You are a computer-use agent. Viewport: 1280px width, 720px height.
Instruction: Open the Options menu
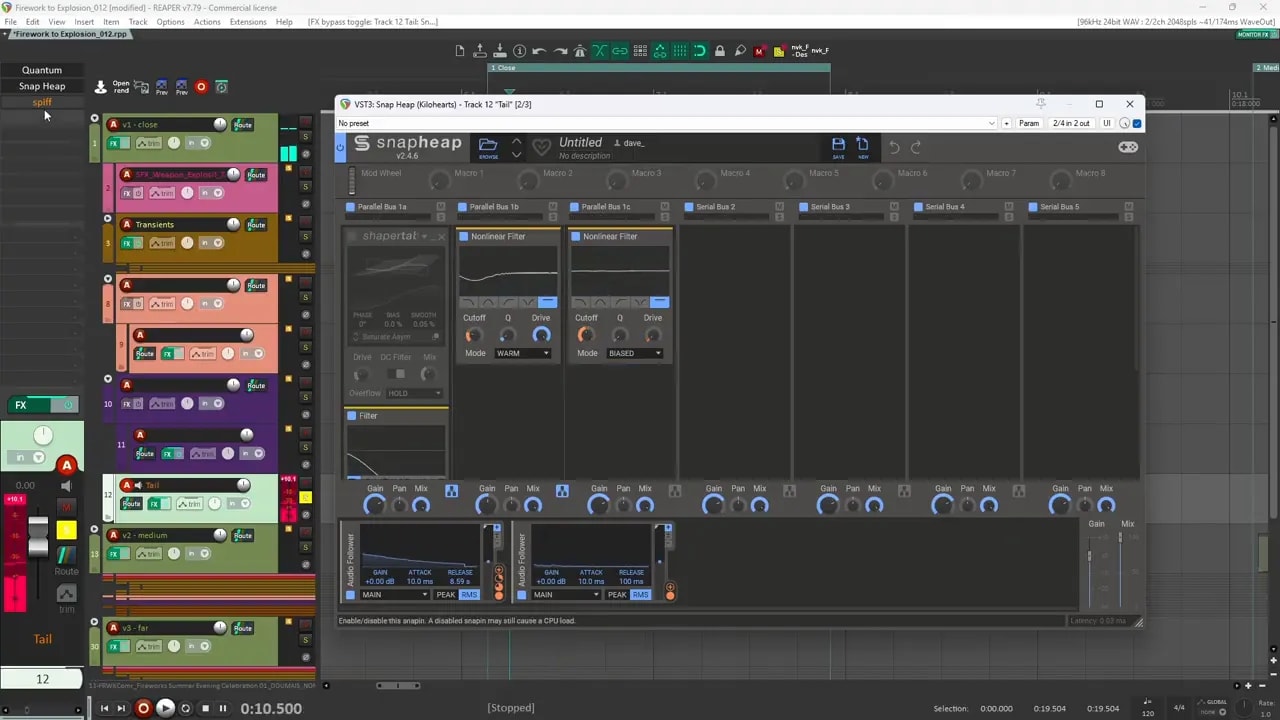click(x=170, y=21)
